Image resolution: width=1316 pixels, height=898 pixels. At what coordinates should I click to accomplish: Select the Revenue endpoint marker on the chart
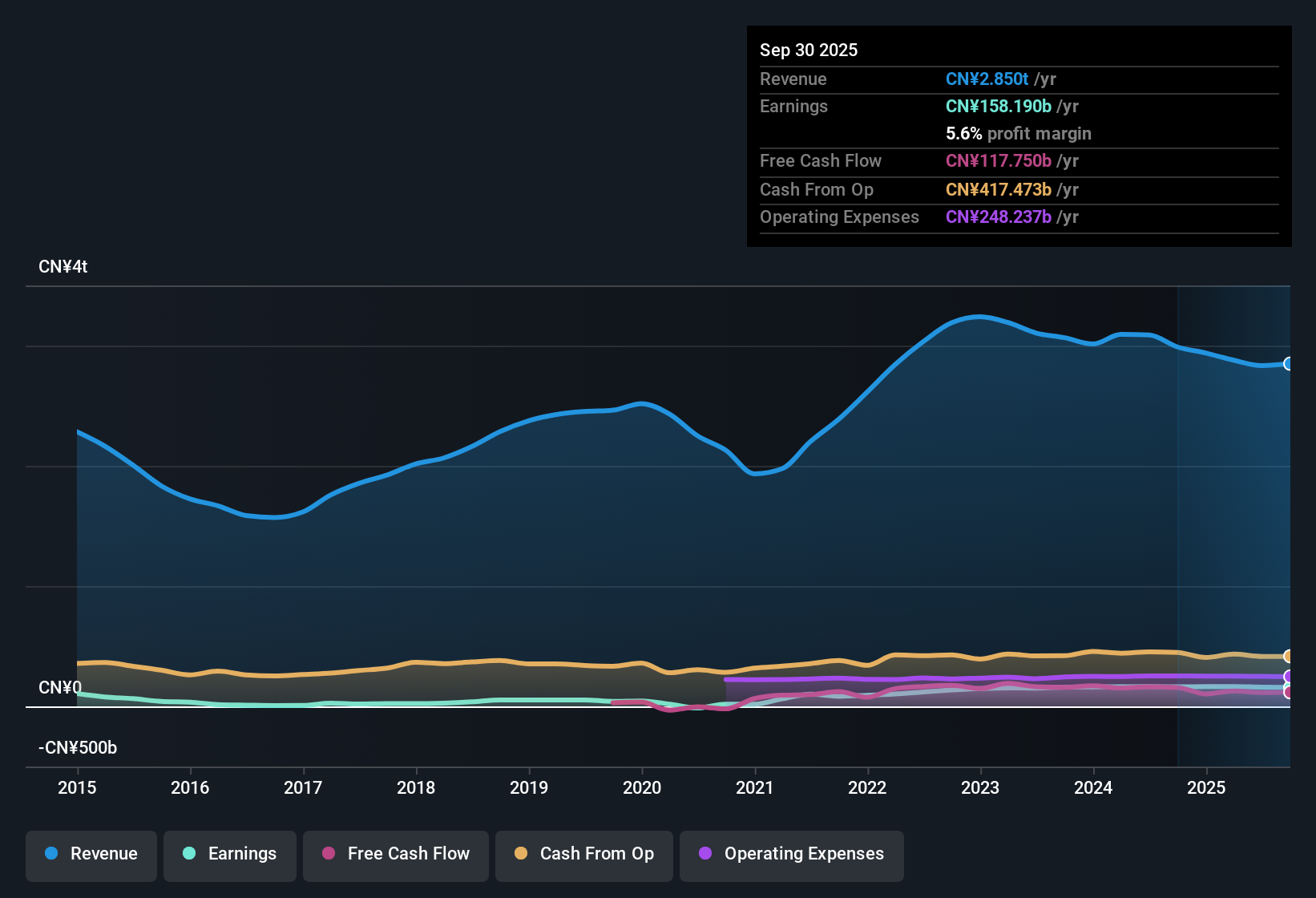click(x=1289, y=364)
